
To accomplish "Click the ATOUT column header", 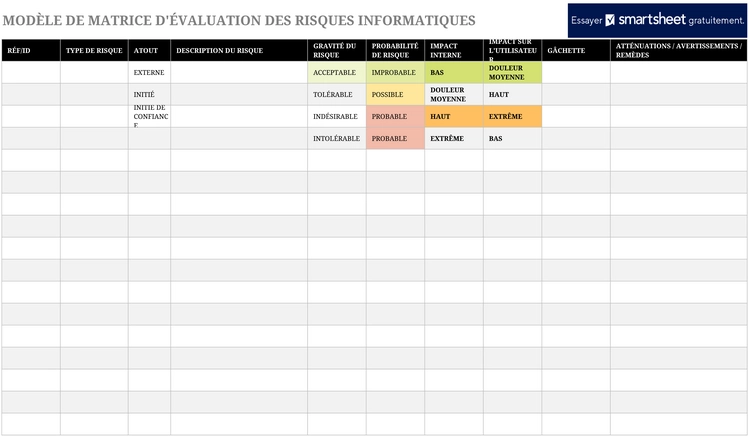I will (x=150, y=50).
